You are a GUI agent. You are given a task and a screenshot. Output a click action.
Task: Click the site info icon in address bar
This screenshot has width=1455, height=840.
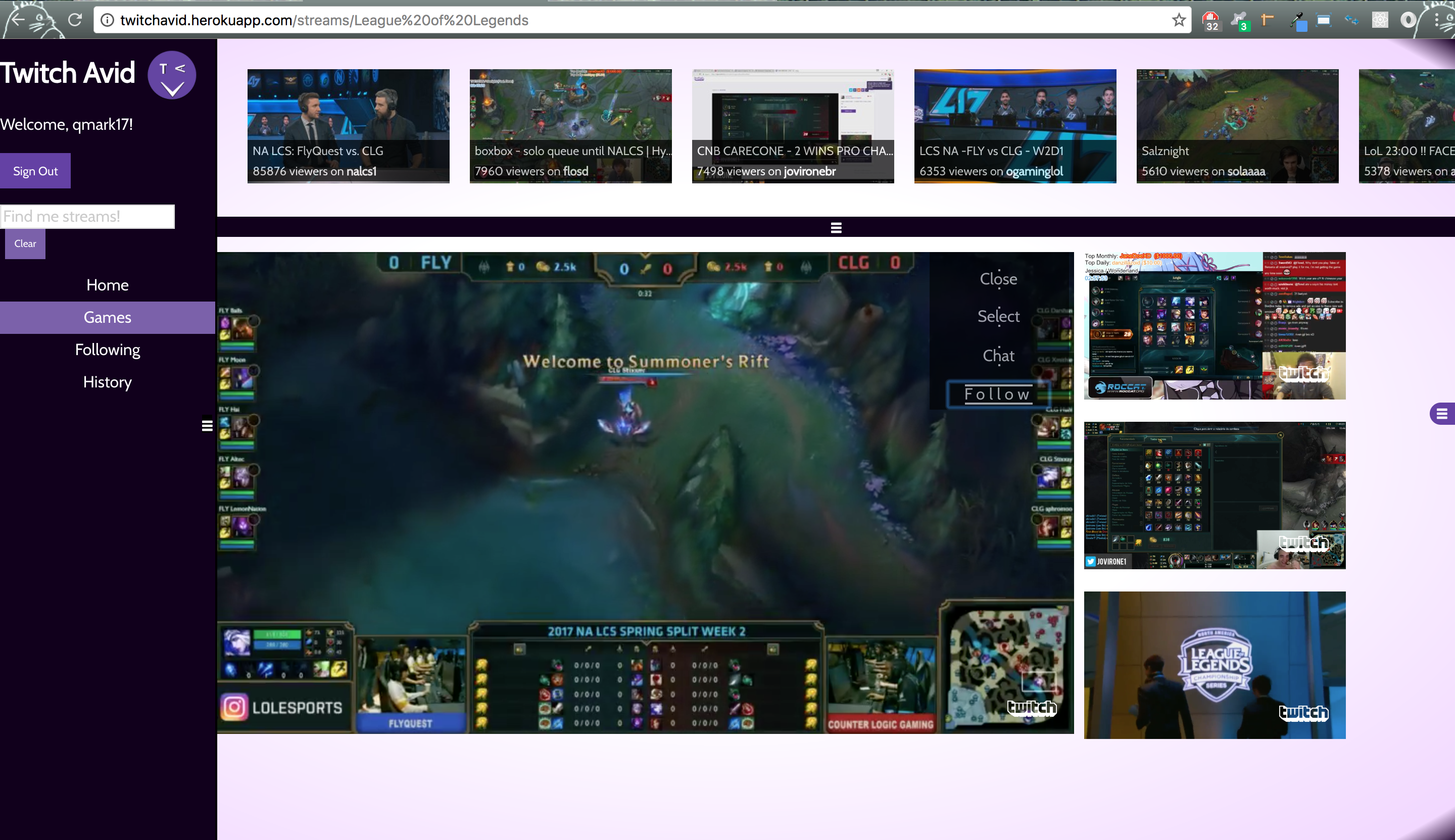click(107, 20)
